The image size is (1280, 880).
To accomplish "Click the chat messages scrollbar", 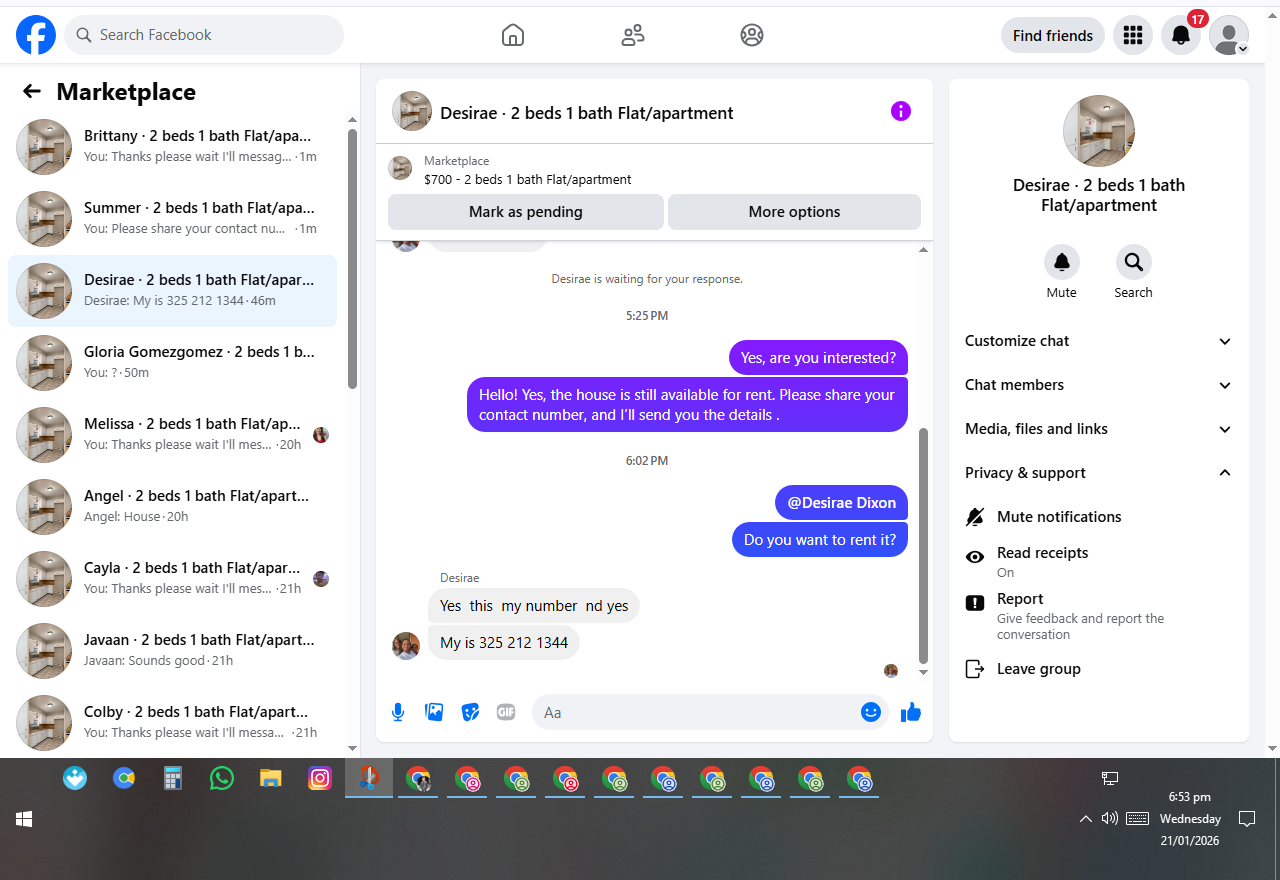I will 924,546.
